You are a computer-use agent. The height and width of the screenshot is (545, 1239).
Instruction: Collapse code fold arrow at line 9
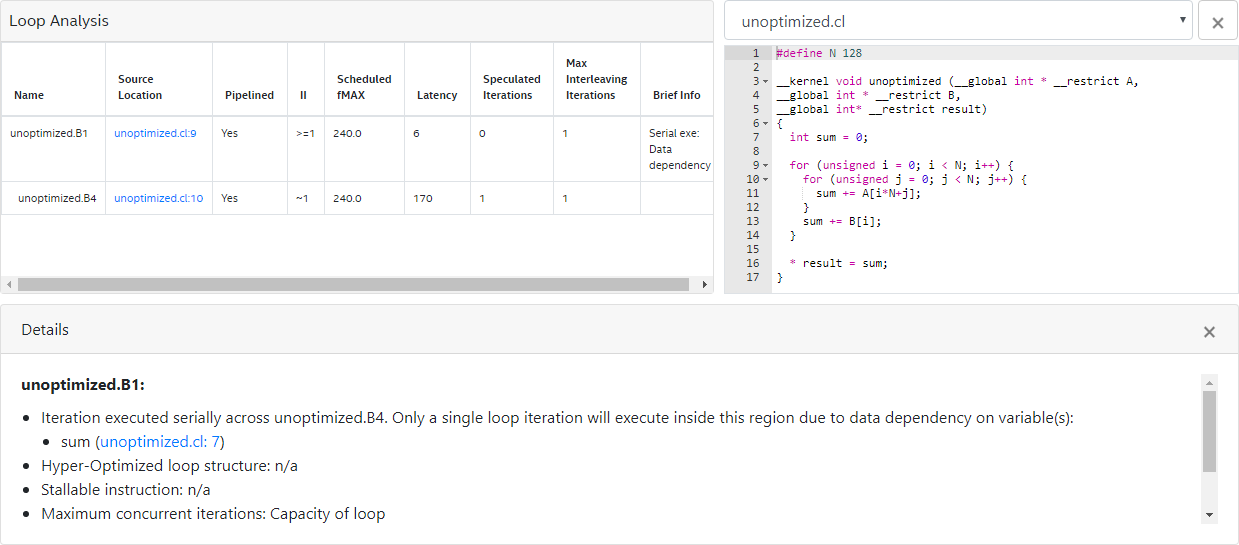765,165
